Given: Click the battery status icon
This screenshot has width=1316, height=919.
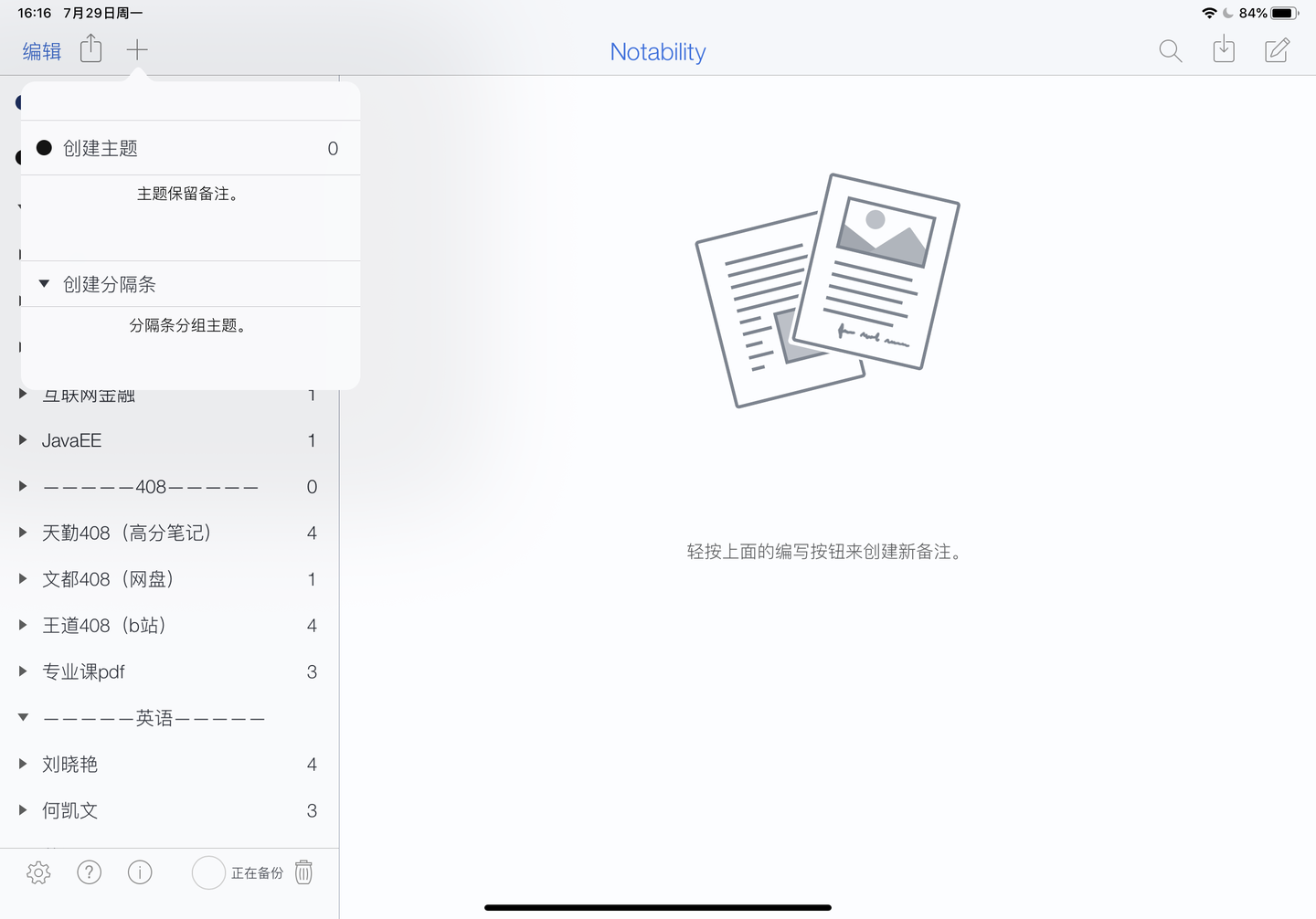Looking at the screenshot, I should tap(1284, 13).
